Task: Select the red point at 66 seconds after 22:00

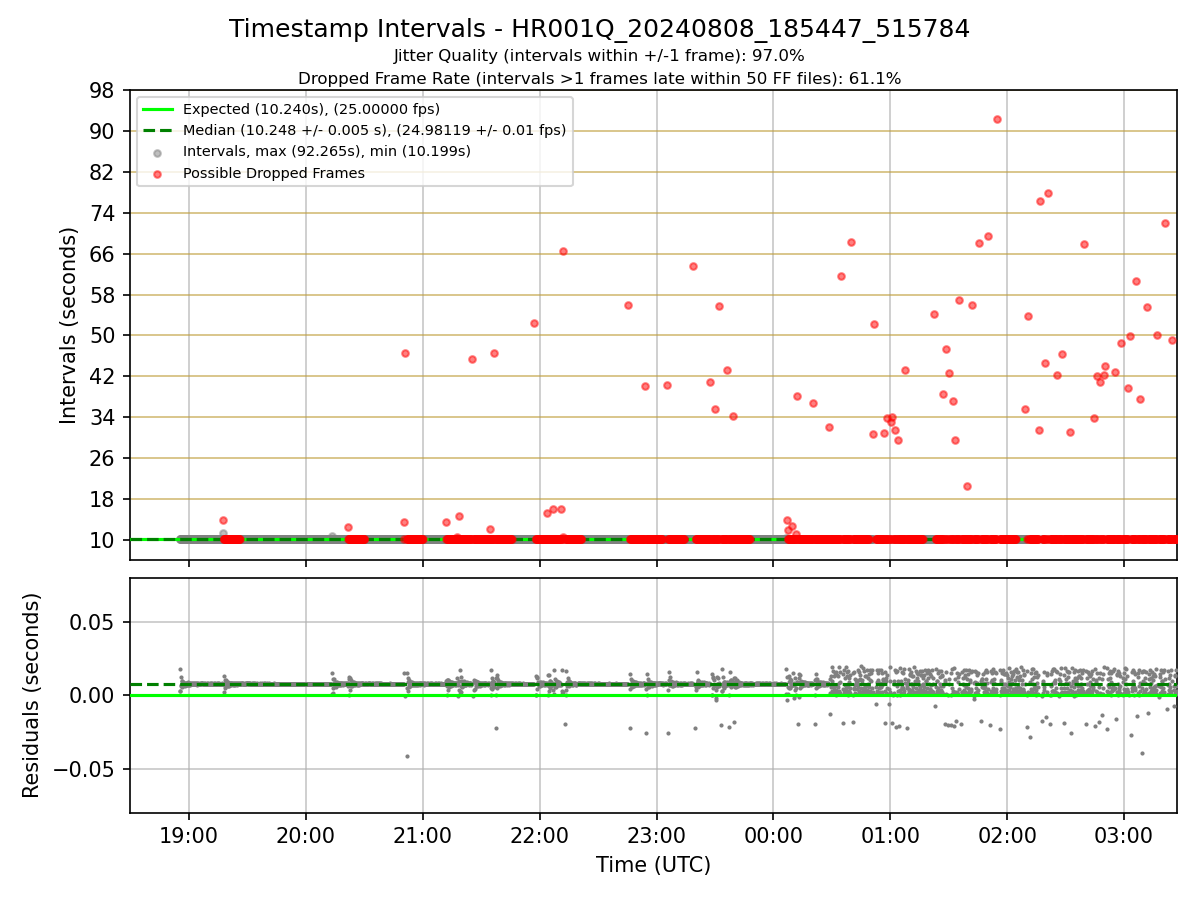Action: (x=563, y=251)
